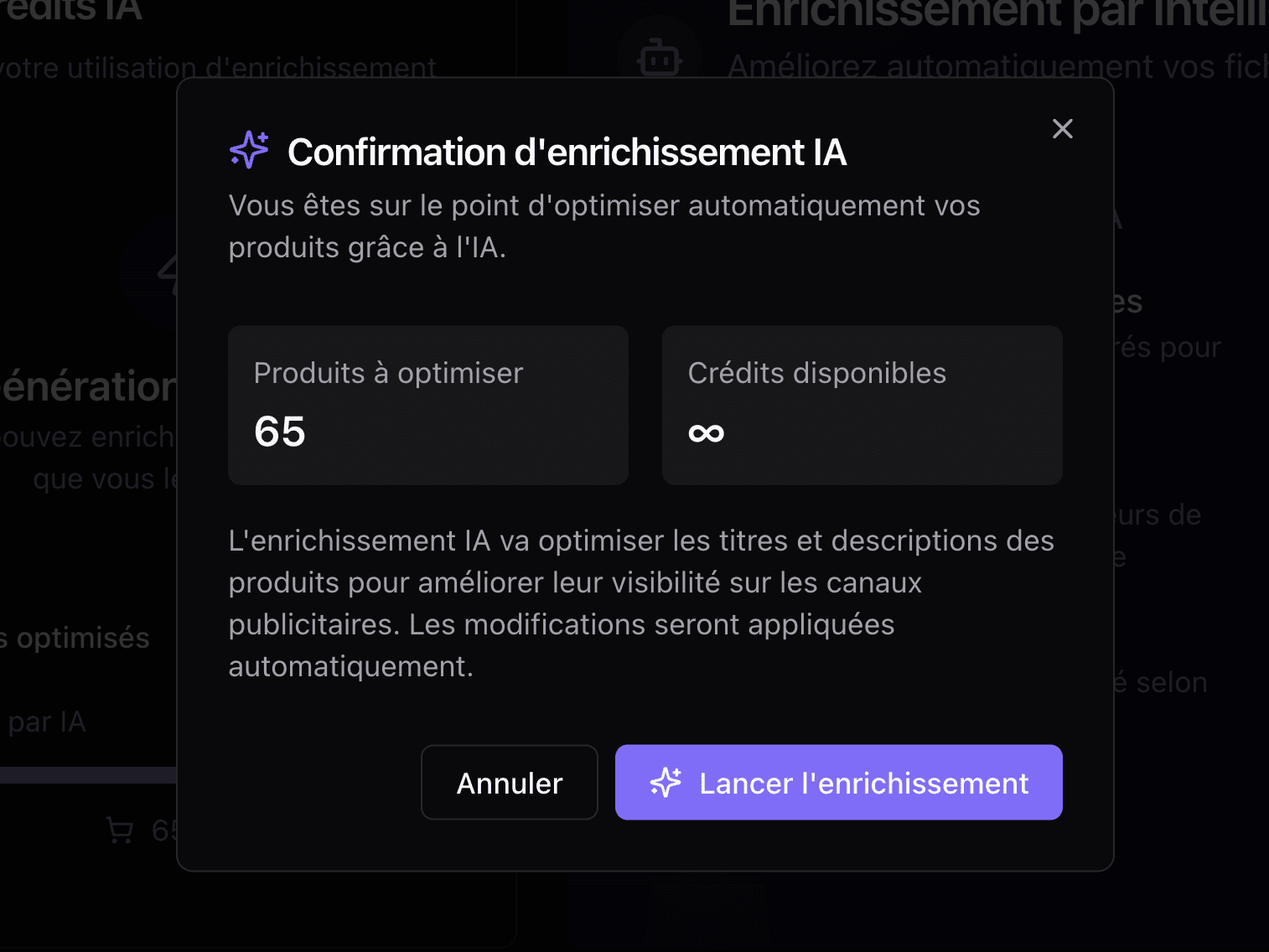This screenshot has width=1269, height=952.
Task: Click the number 65 in the products card
Action: [280, 432]
